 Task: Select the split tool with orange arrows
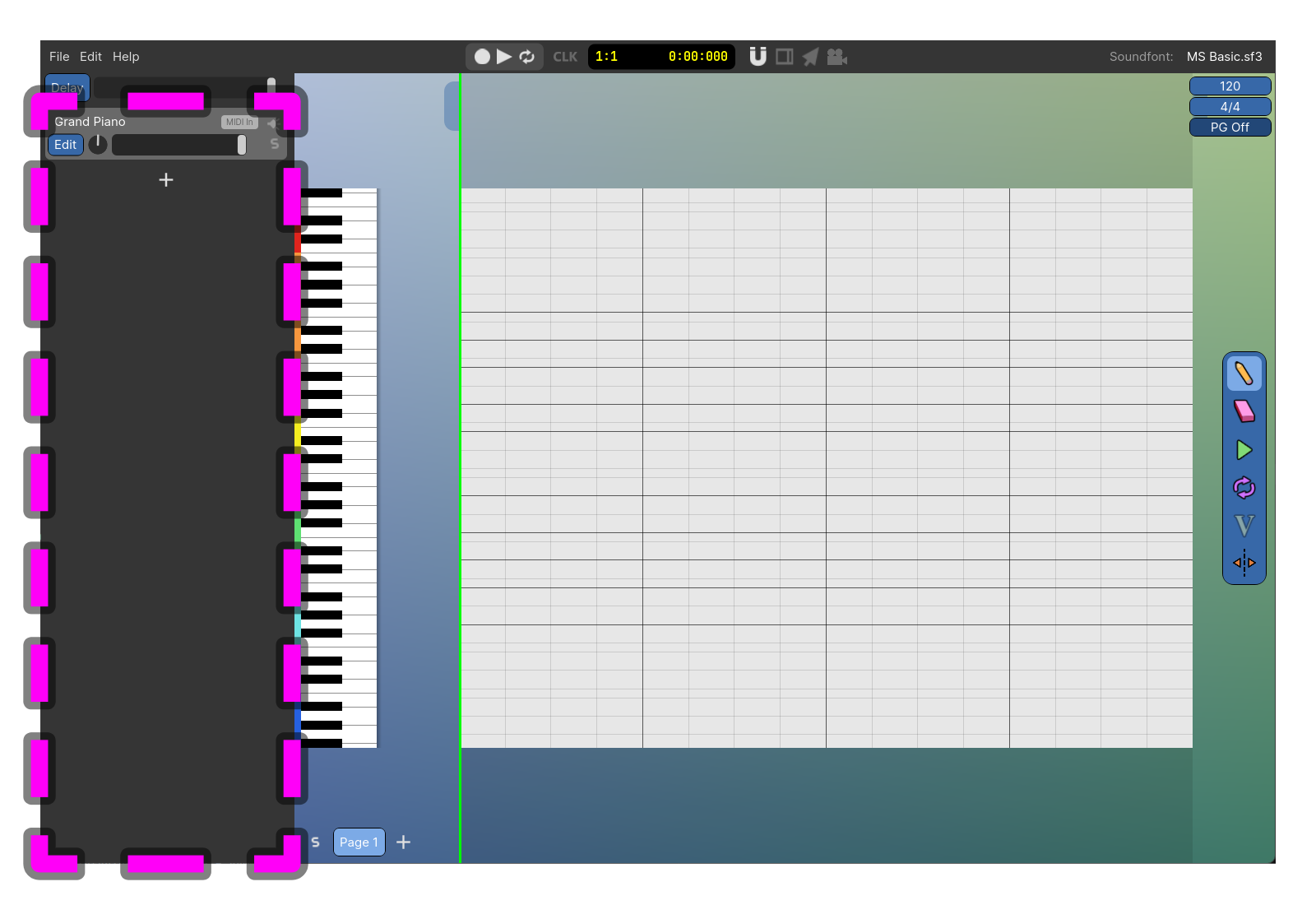(x=1244, y=564)
